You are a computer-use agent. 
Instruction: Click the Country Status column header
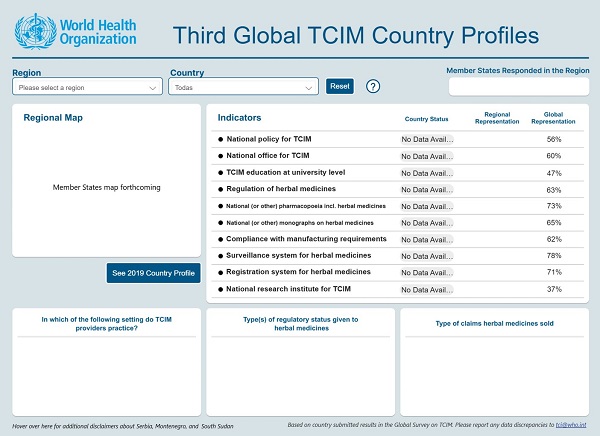[x=426, y=119]
